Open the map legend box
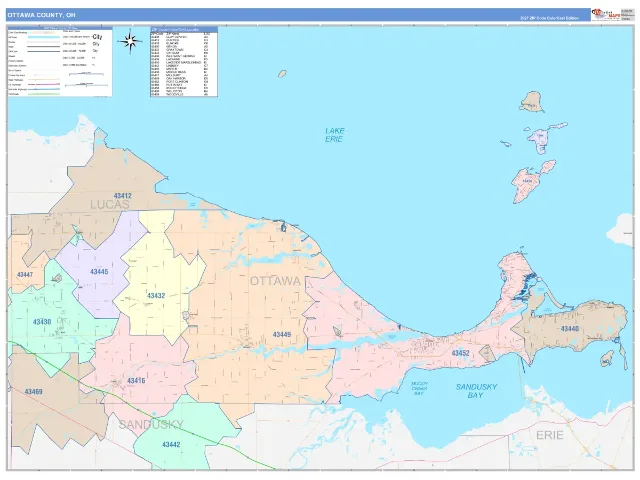This screenshot has height=480, width=640. [x=60, y=62]
